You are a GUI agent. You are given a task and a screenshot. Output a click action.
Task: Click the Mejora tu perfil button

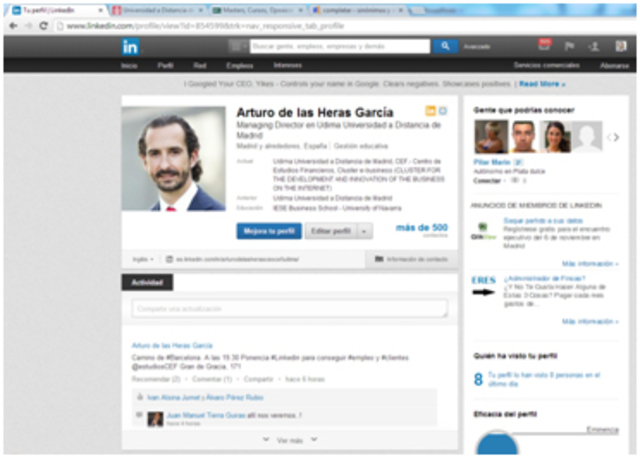click(x=269, y=231)
